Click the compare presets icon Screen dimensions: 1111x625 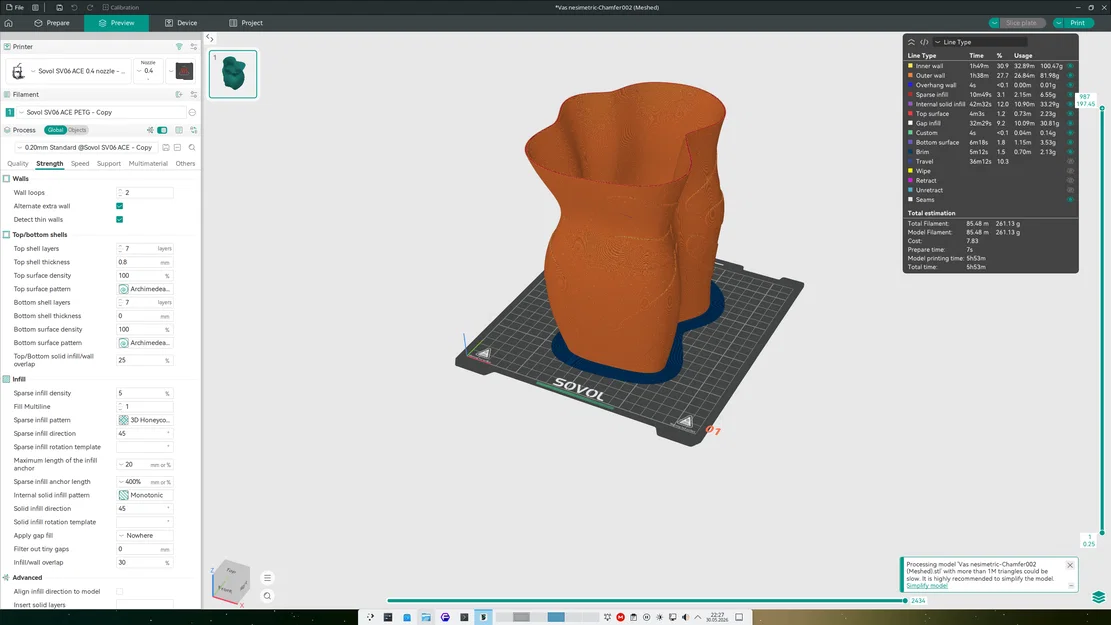179,130
